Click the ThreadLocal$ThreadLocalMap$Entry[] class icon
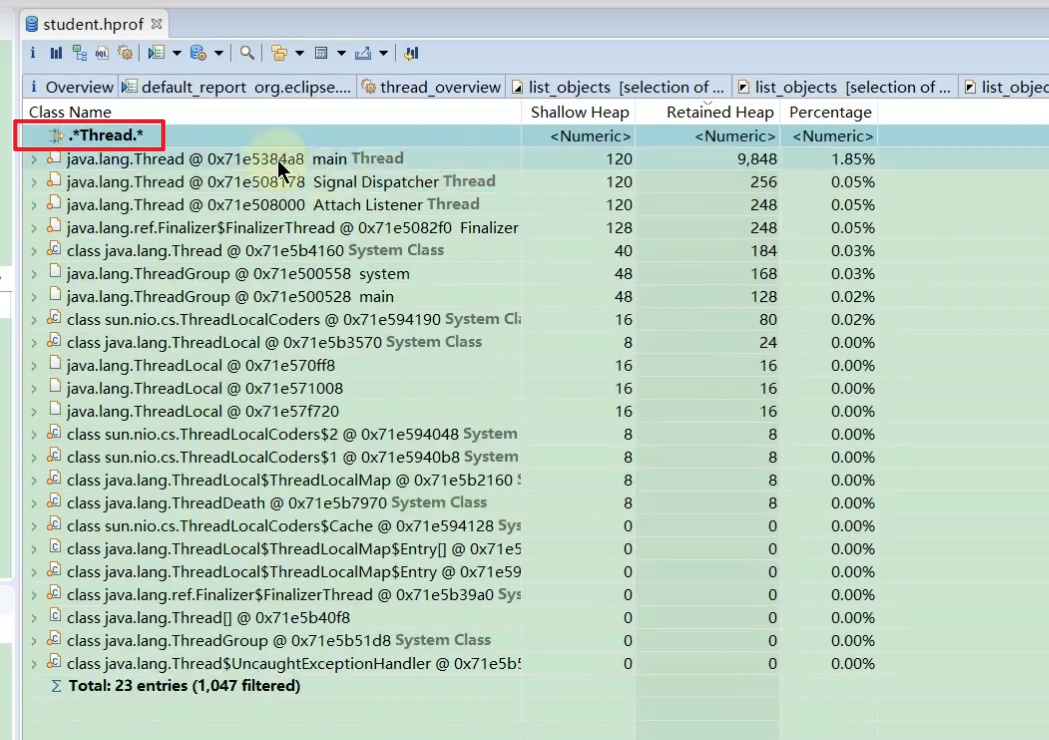Screen dimensions: 1049x740 click(x=55, y=547)
